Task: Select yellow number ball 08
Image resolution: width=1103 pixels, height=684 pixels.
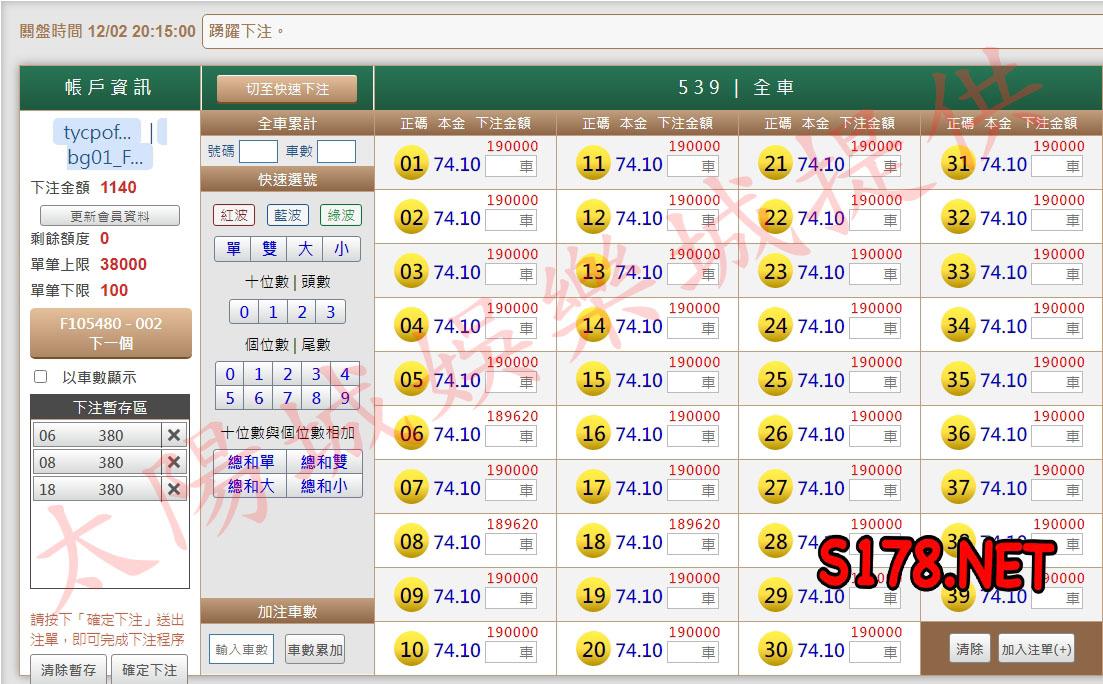Action: [412, 542]
